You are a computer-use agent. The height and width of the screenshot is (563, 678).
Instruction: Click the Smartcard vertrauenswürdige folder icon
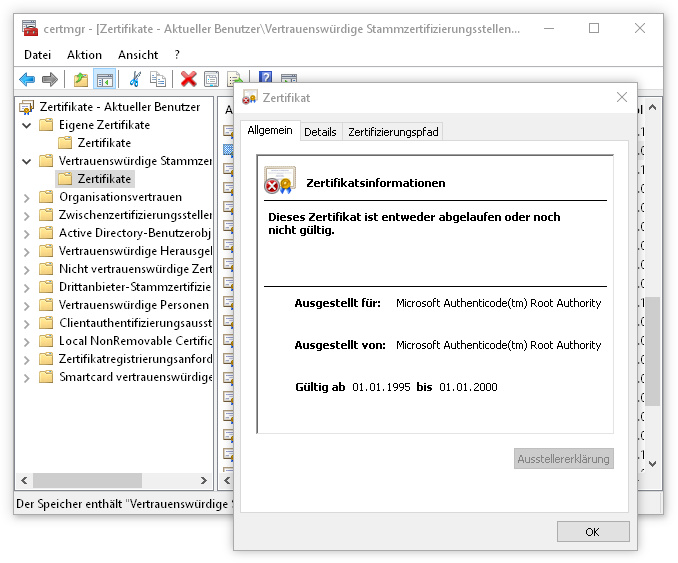pyautogui.click(x=46, y=377)
